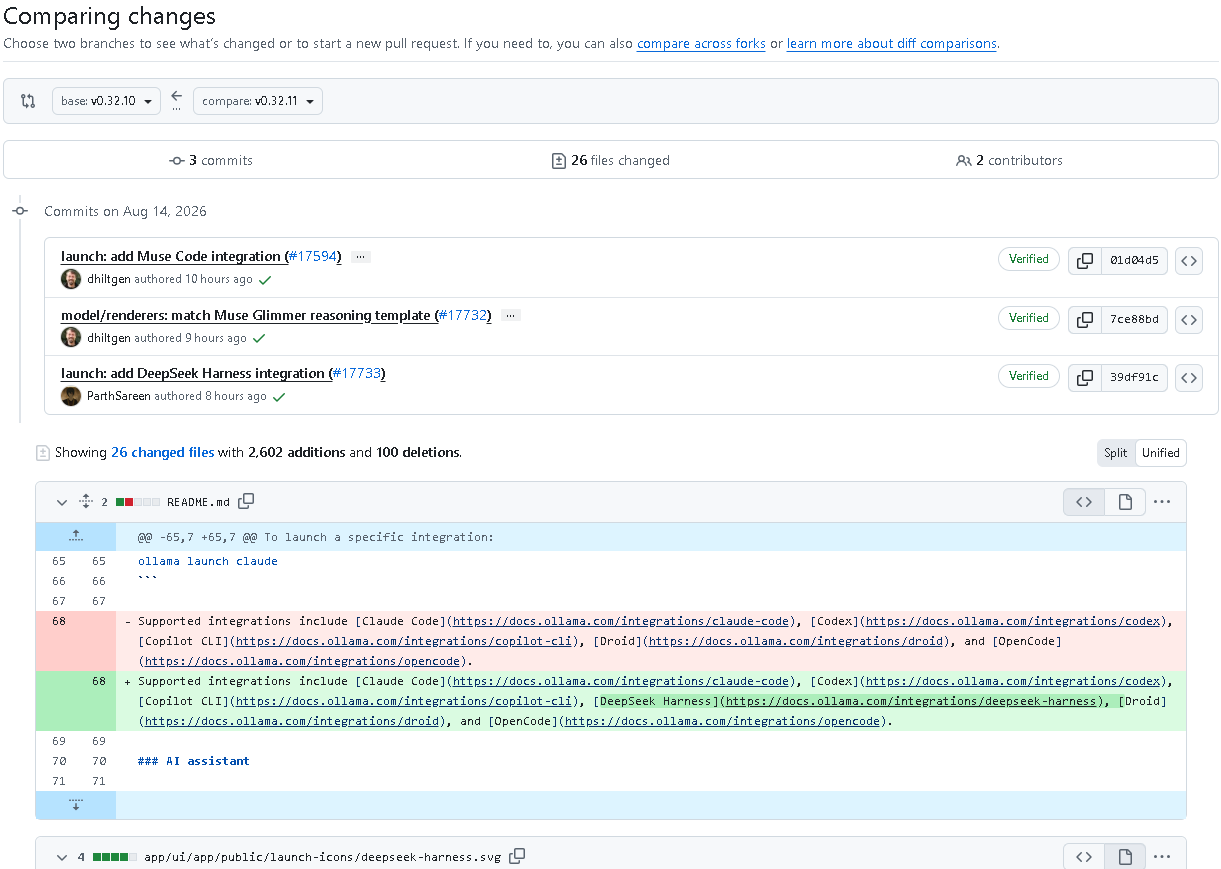The width and height of the screenshot is (1221, 869).
Task: Open commit 'model/renderers: match Muse Glimmer reasoning template'
Action: pyautogui.click(x=246, y=315)
